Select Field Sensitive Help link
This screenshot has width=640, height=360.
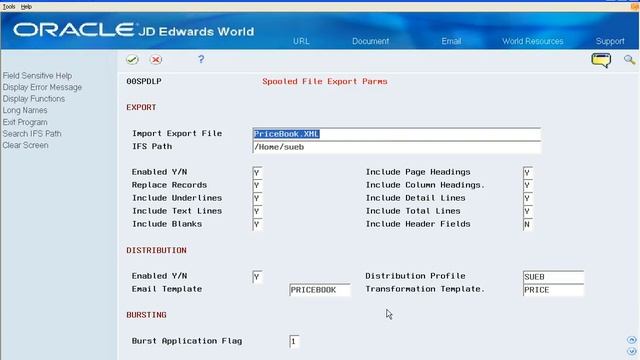click(x=37, y=76)
